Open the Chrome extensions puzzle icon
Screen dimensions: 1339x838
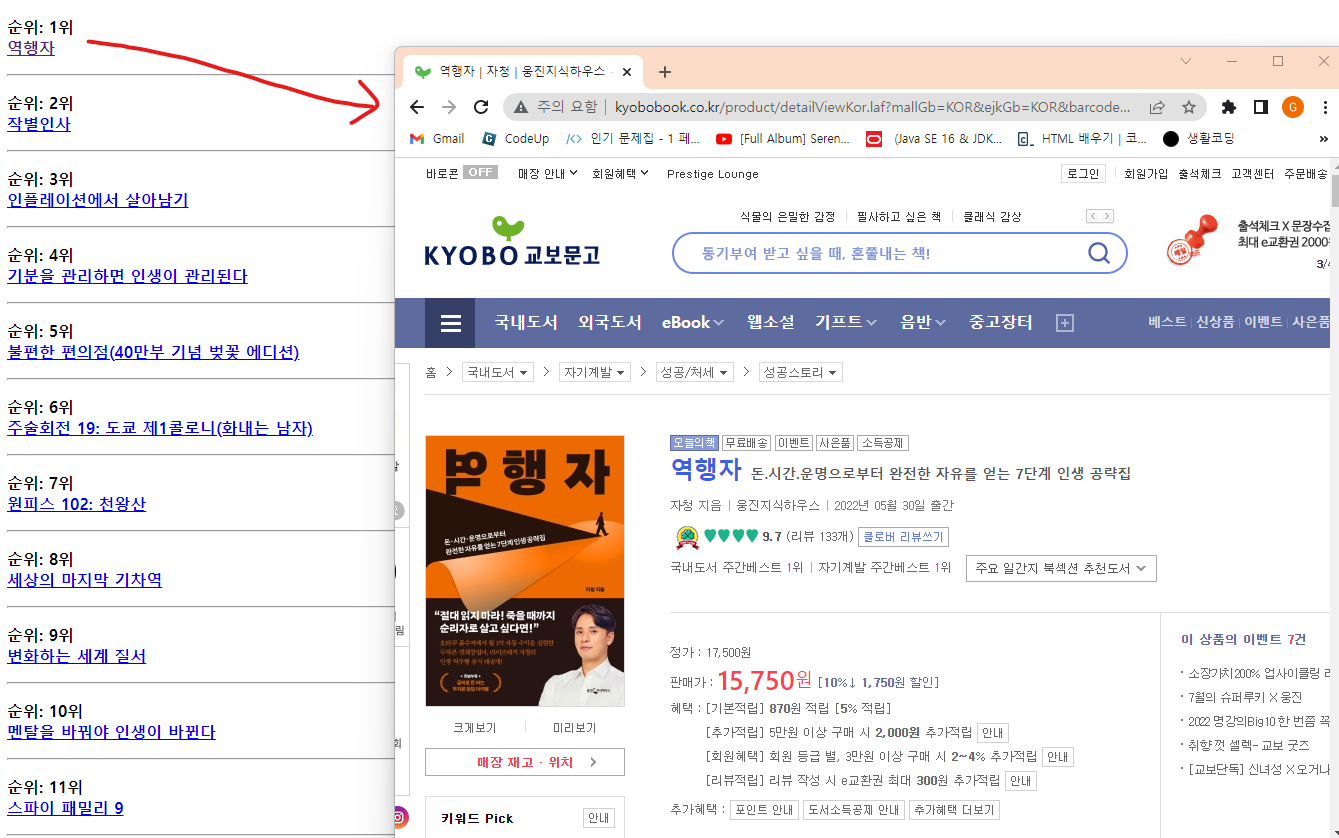[1229, 107]
